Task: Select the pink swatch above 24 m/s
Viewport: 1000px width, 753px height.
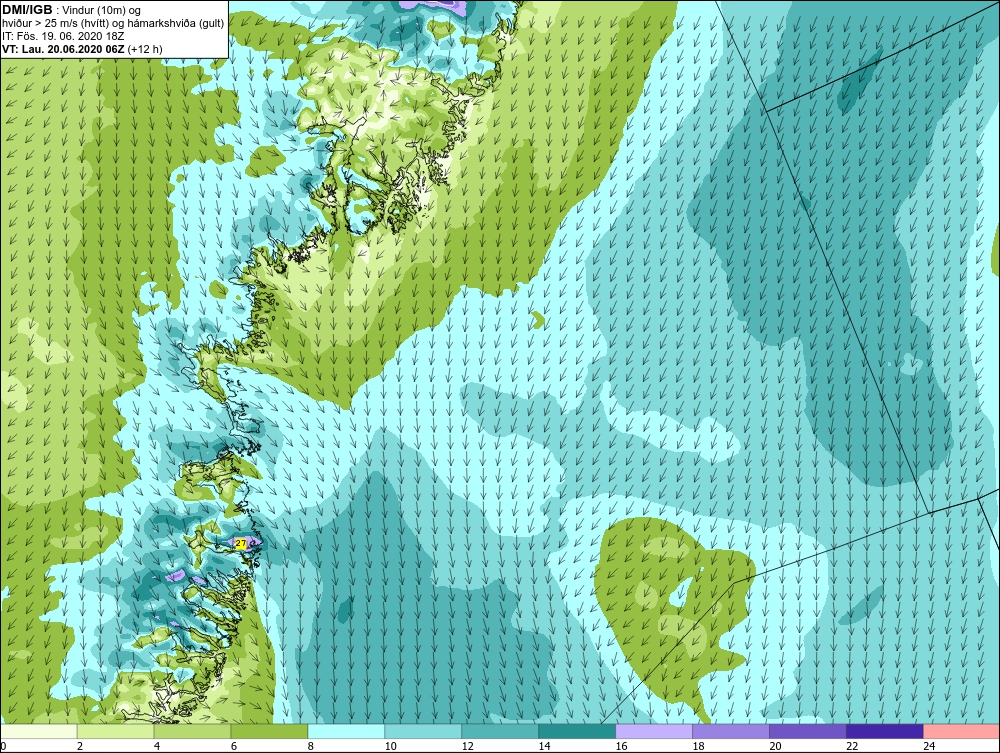Action: pyautogui.click(x=961, y=731)
